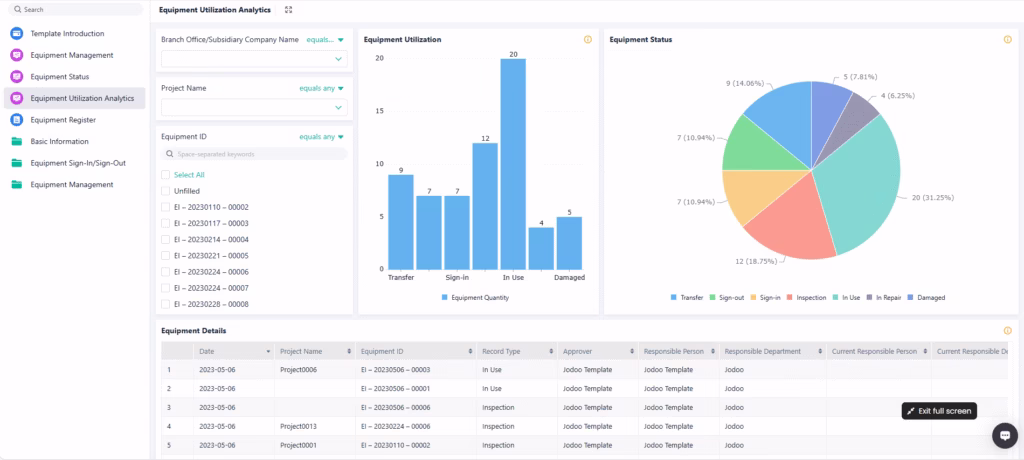Tick the Unfilled checkbox

click(x=165, y=191)
